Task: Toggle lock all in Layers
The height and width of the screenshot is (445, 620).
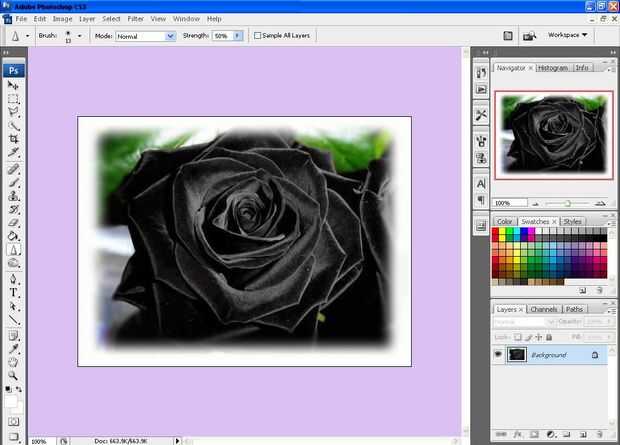Action: tap(549, 337)
